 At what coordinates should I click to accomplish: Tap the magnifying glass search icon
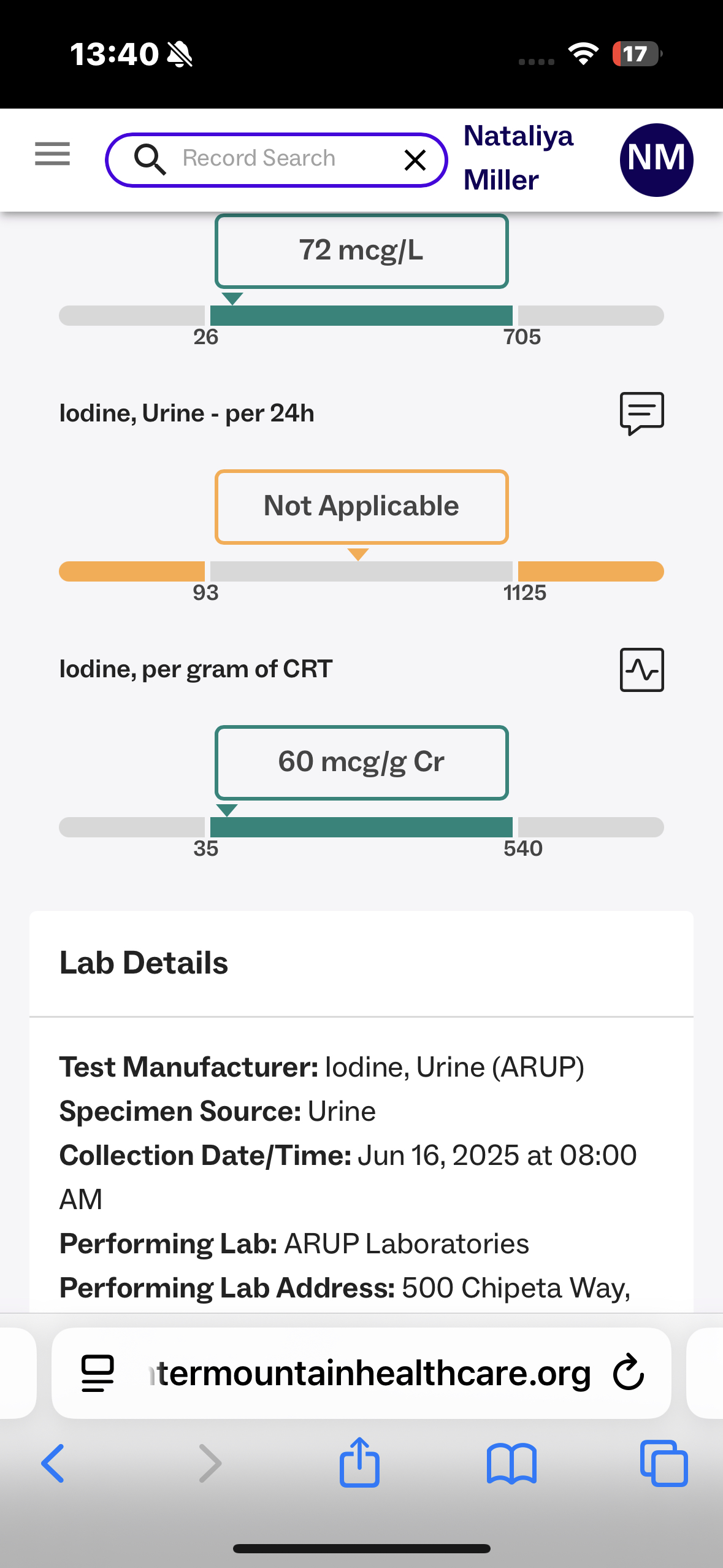coord(150,159)
